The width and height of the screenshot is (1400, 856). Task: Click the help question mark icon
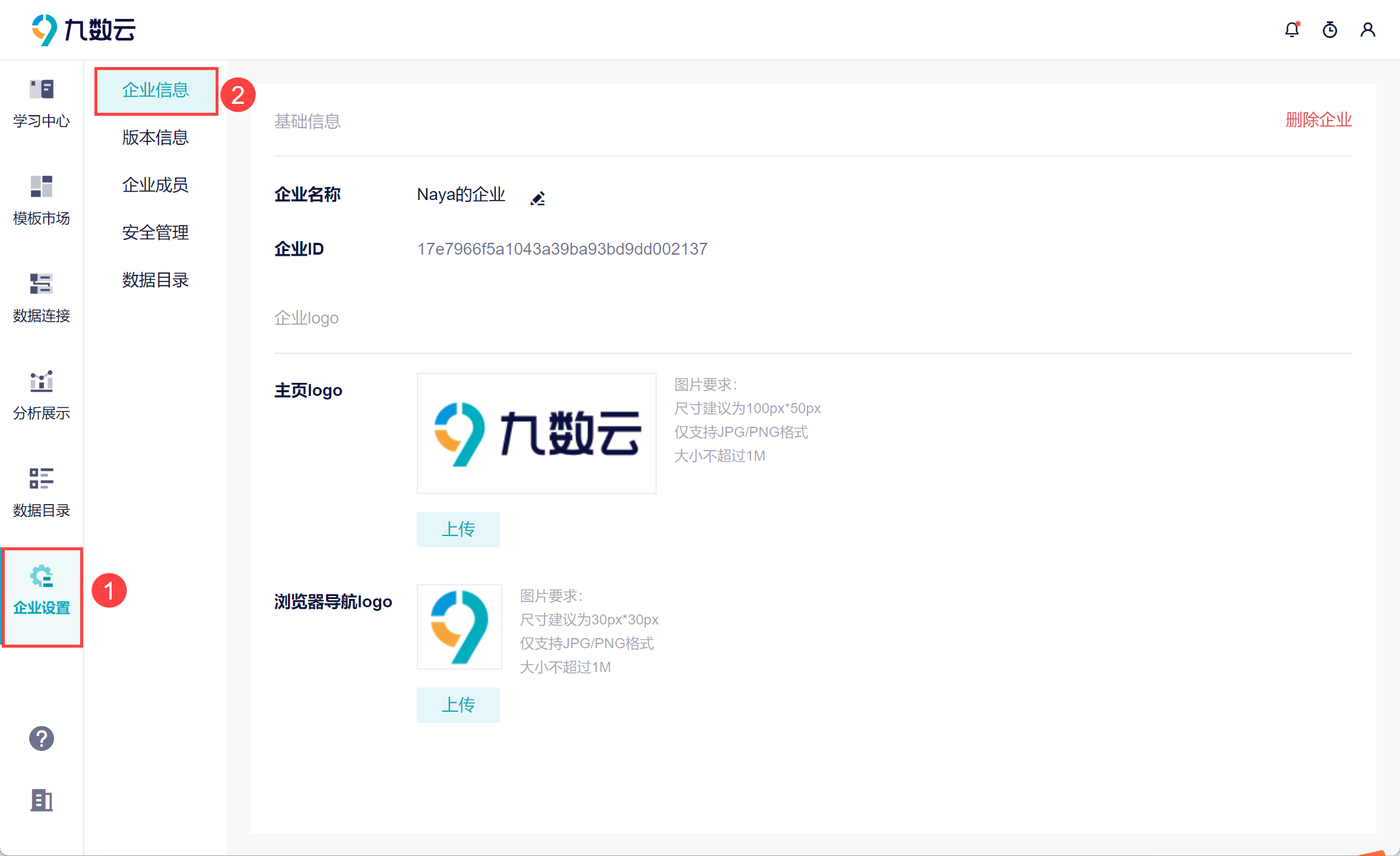(x=42, y=738)
